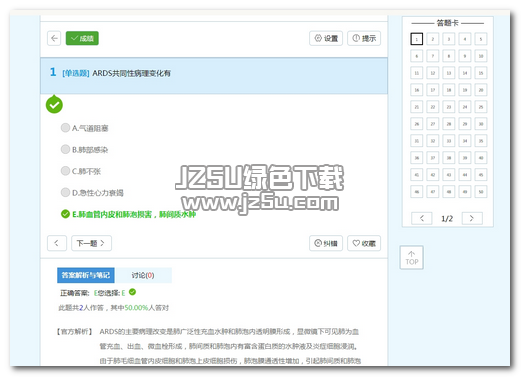Select option B.肺部感染
Viewport: 521px width, 377px height.
85,149
